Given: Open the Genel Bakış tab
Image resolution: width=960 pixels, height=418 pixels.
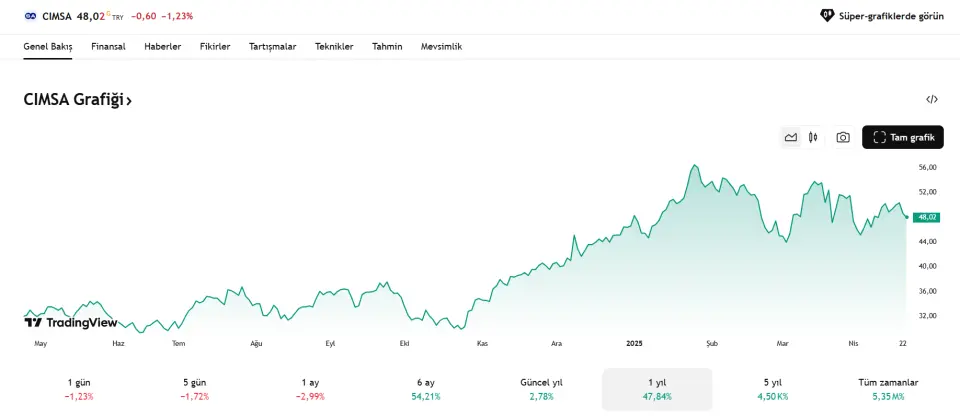Looking at the screenshot, I should pos(48,47).
